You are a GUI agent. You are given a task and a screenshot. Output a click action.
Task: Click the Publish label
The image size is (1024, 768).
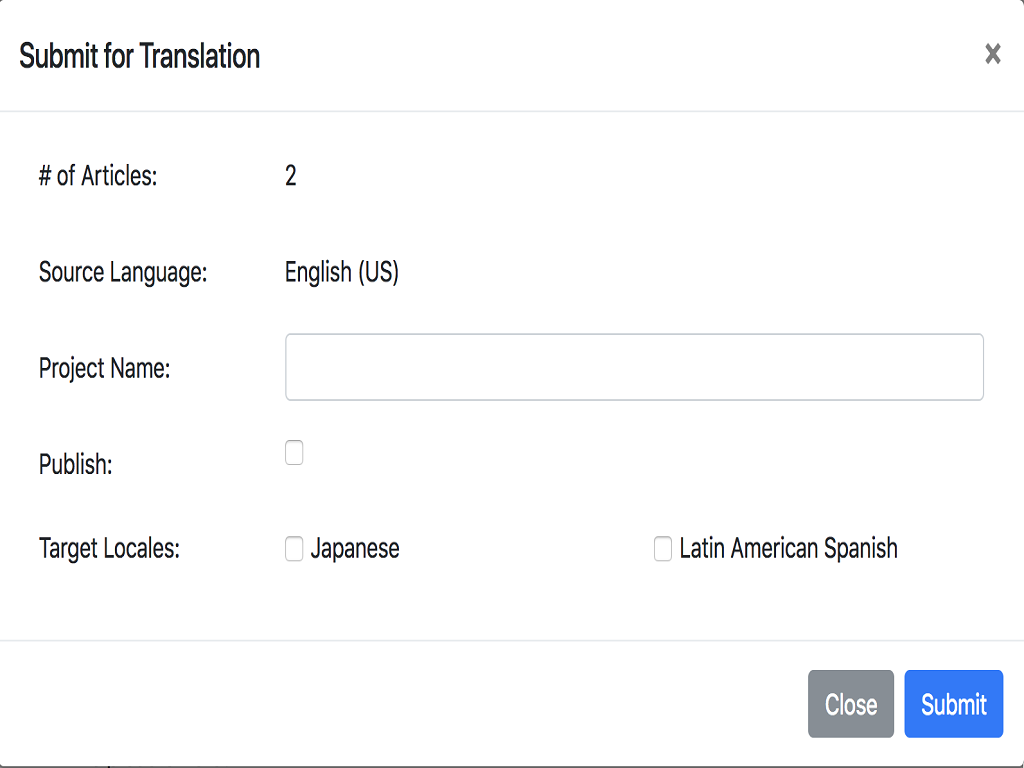point(76,464)
